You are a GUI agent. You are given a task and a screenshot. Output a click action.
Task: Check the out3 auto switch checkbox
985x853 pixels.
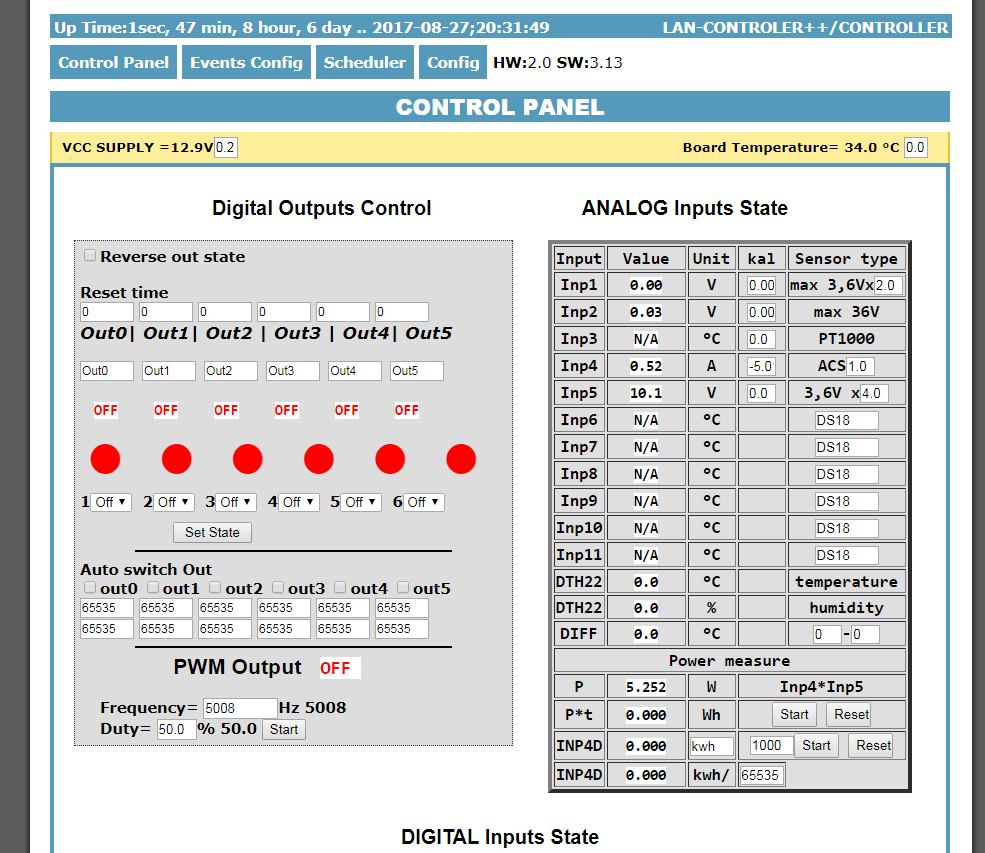(278, 588)
